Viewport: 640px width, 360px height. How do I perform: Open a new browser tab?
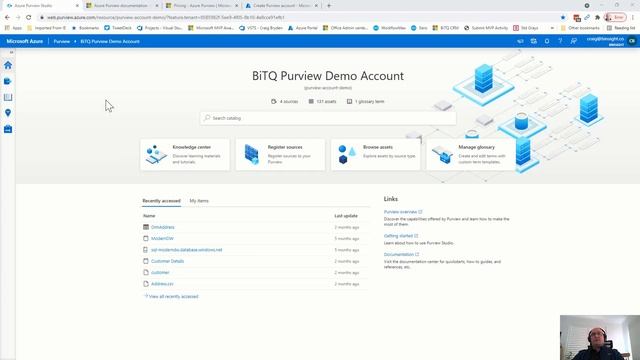(329, 6)
